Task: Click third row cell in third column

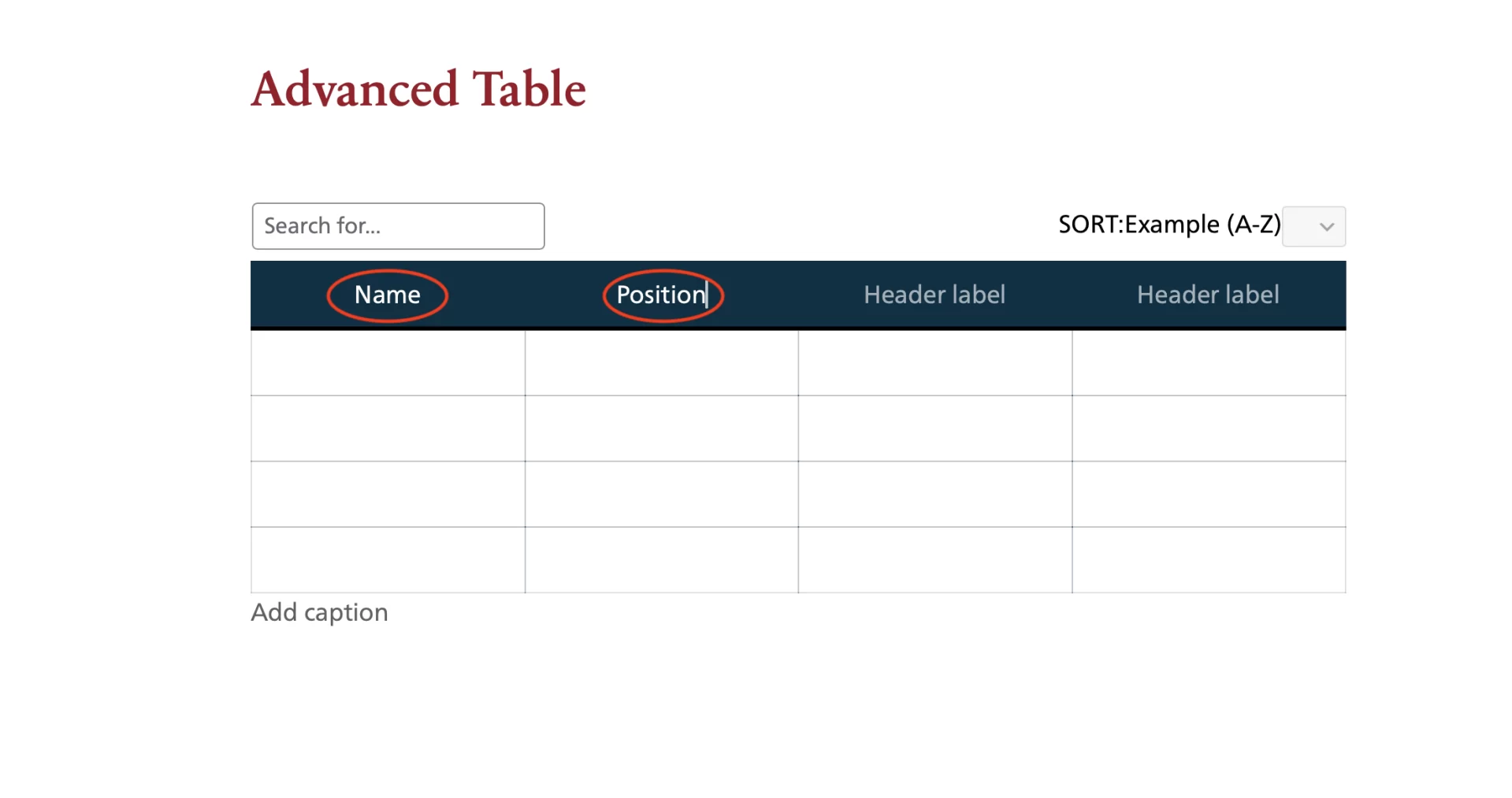Action: click(934, 494)
